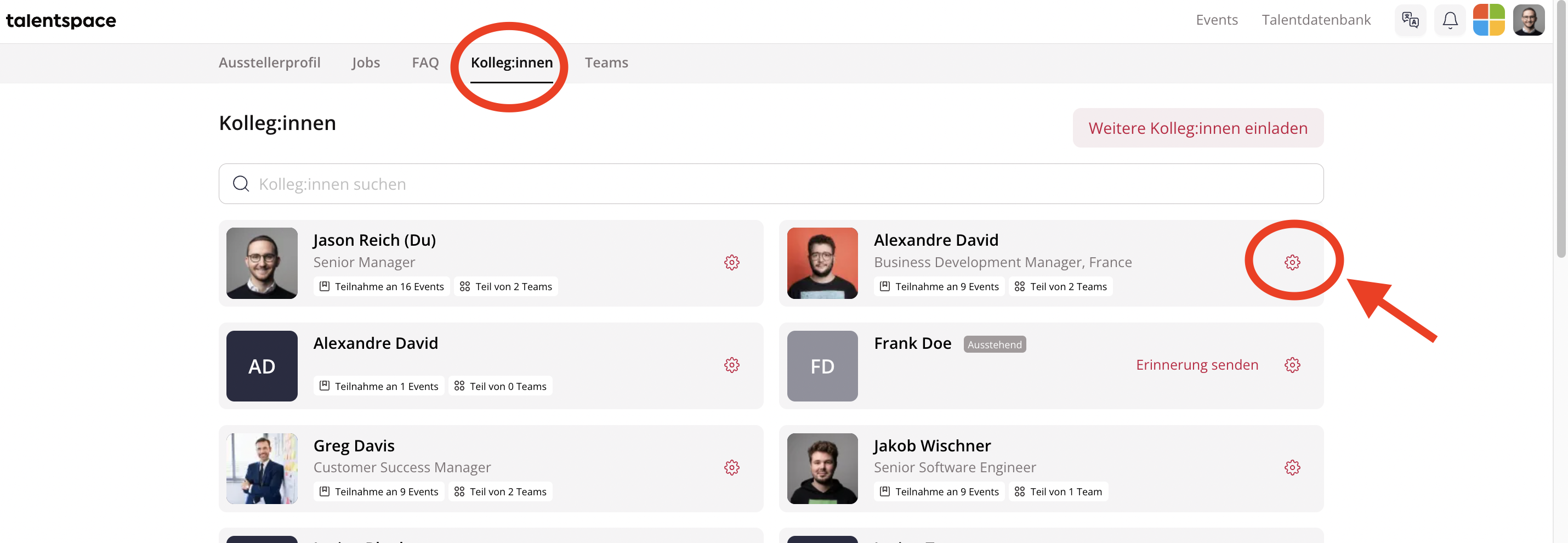Click Erinnerung senden link
The image size is (1568, 543).
1197,365
